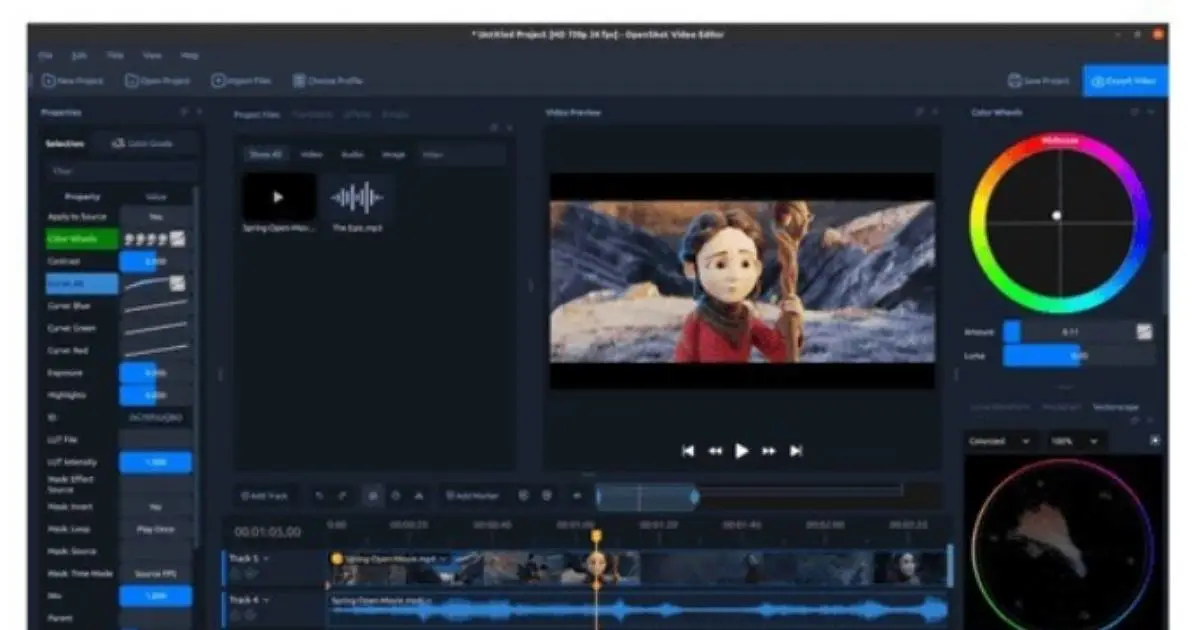Click the orange playhead marker on timeline

(x=596, y=536)
